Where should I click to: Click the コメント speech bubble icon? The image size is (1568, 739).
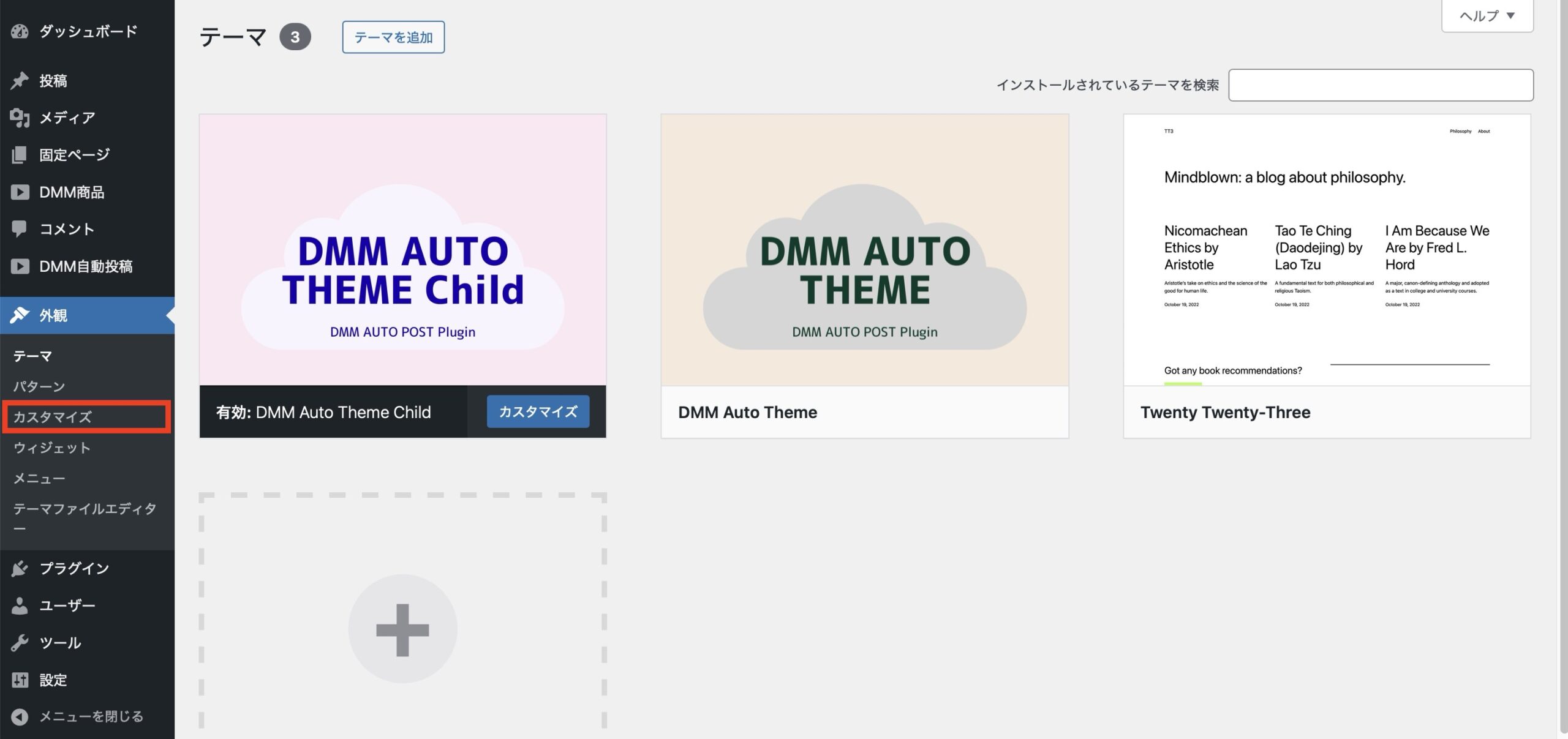(x=20, y=229)
